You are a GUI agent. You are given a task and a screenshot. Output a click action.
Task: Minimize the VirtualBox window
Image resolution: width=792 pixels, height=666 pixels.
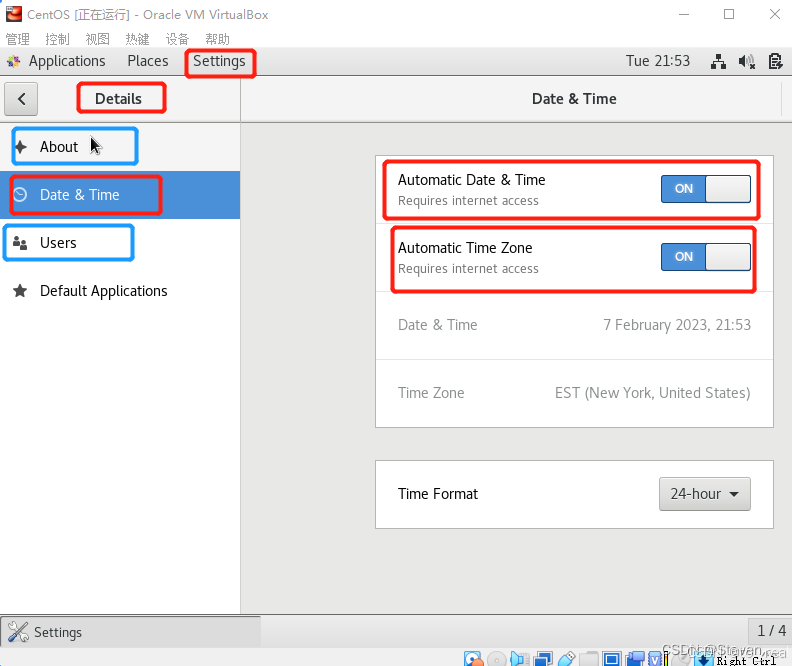pos(684,14)
